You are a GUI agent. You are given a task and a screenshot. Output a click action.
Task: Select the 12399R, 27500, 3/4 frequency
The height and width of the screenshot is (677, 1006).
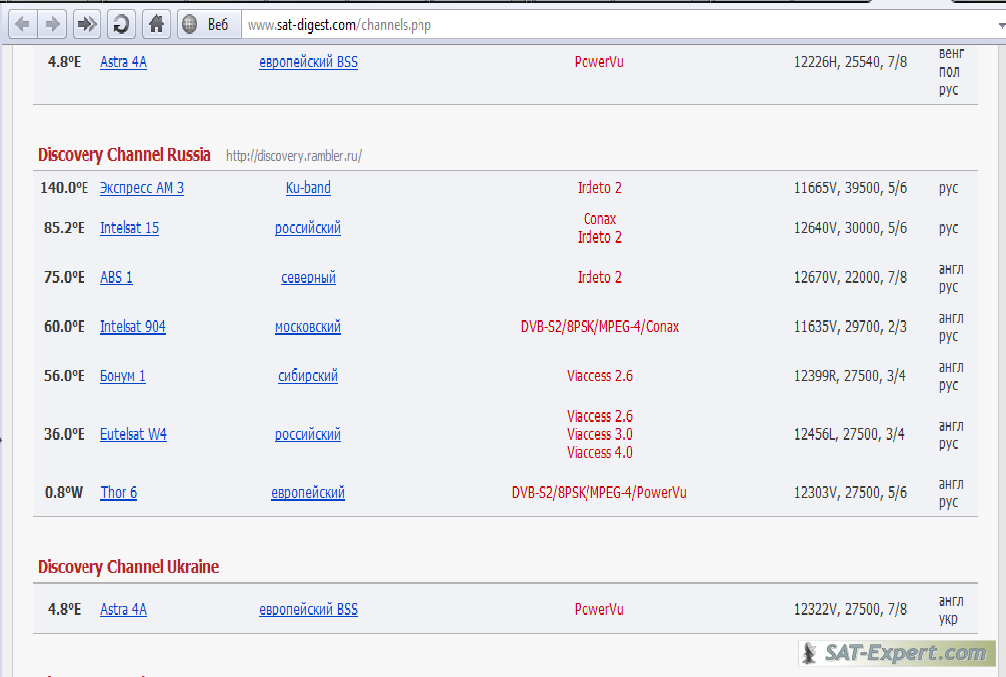[x=849, y=376]
